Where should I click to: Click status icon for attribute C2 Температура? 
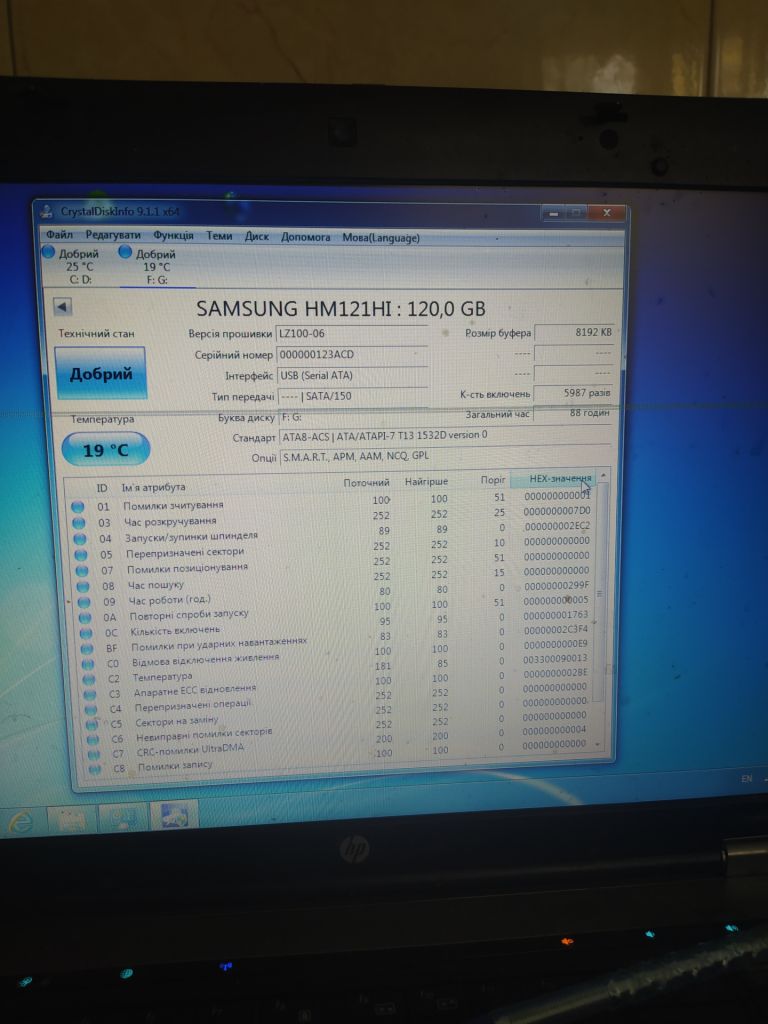tap(89, 680)
